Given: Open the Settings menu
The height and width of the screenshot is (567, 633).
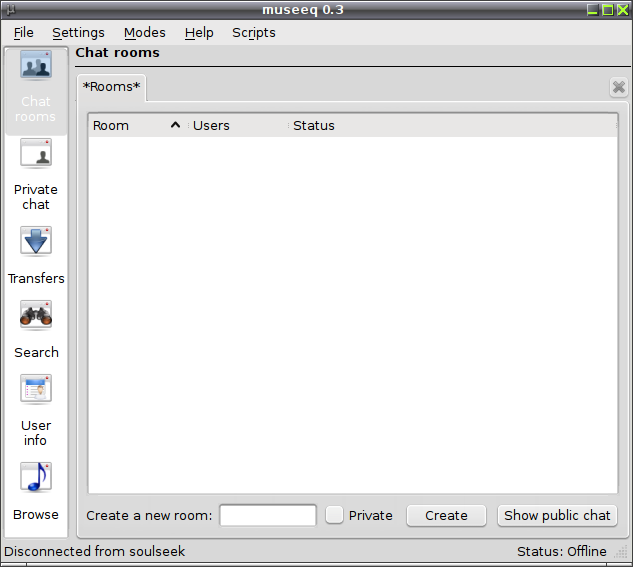Looking at the screenshot, I should pos(78,33).
